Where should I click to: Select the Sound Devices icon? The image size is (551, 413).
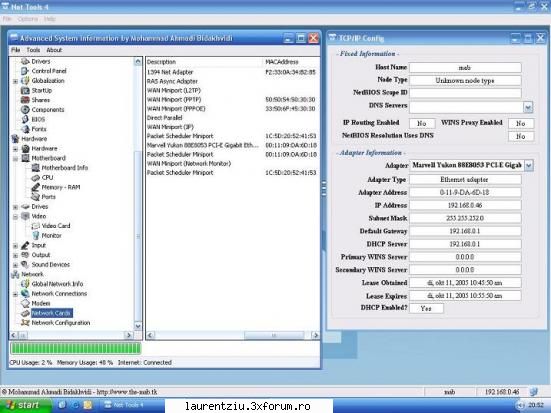point(25,264)
